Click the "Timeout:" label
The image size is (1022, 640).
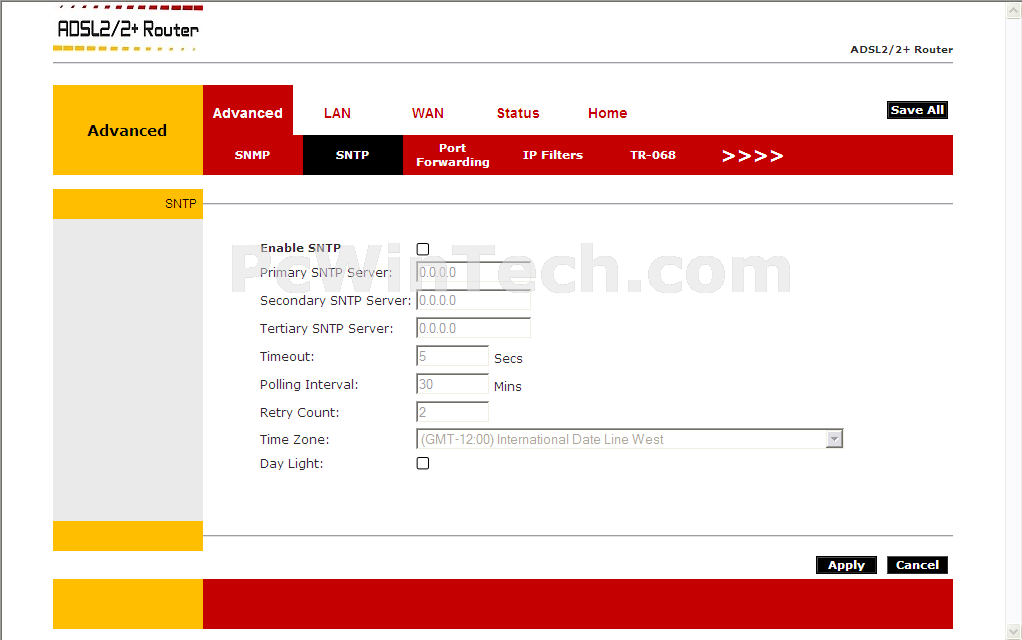tap(287, 357)
